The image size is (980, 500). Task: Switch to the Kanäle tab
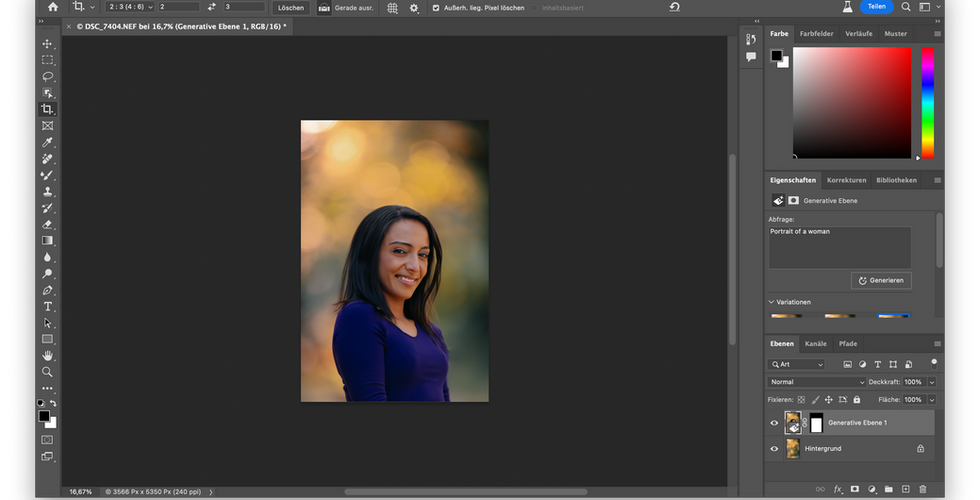816,344
